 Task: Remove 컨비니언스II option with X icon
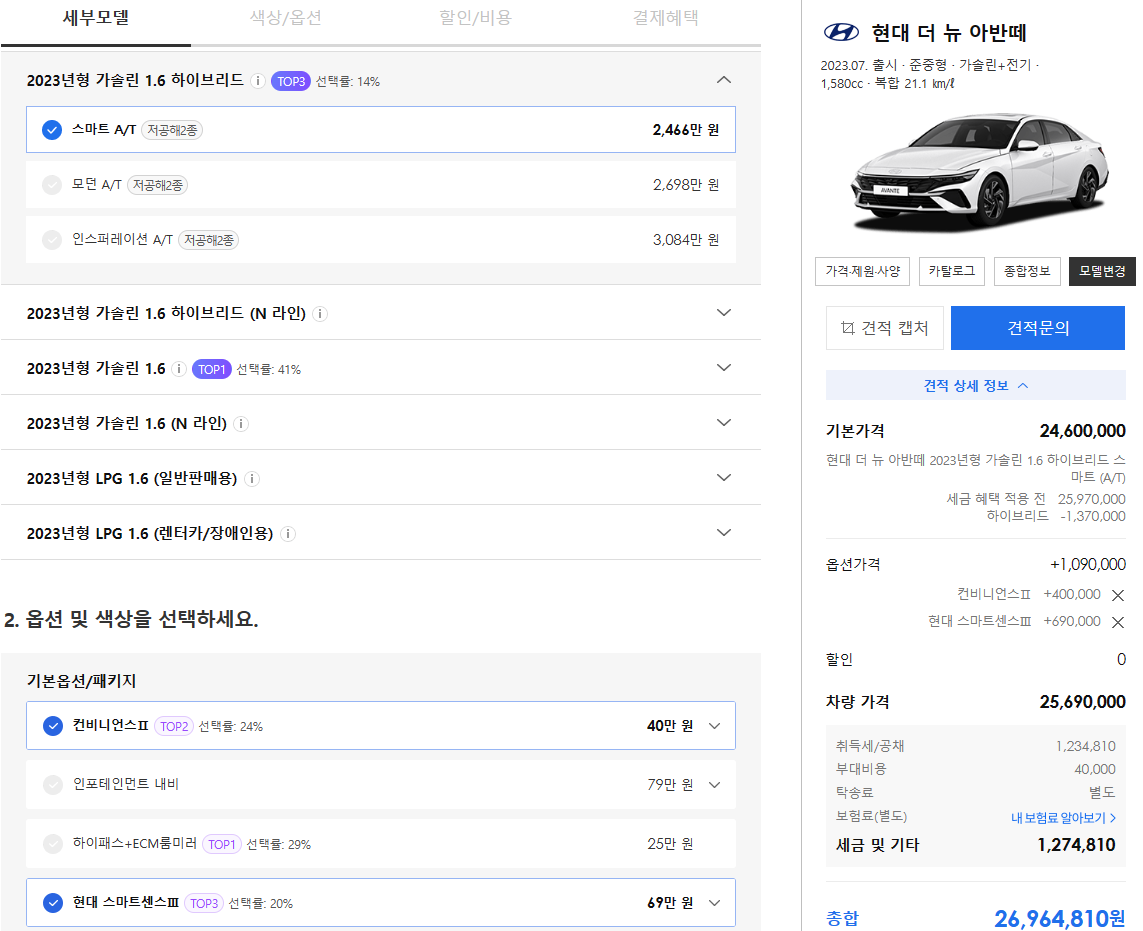[1117, 595]
